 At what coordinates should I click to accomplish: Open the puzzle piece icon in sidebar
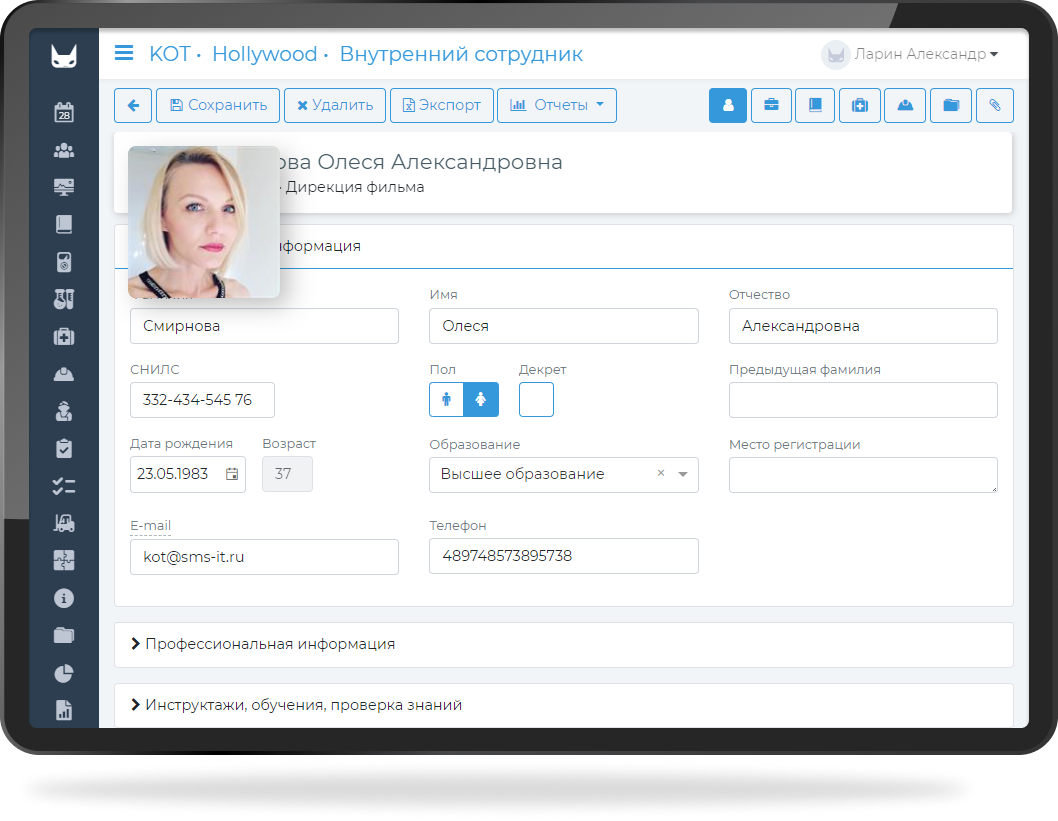[64, 561]
